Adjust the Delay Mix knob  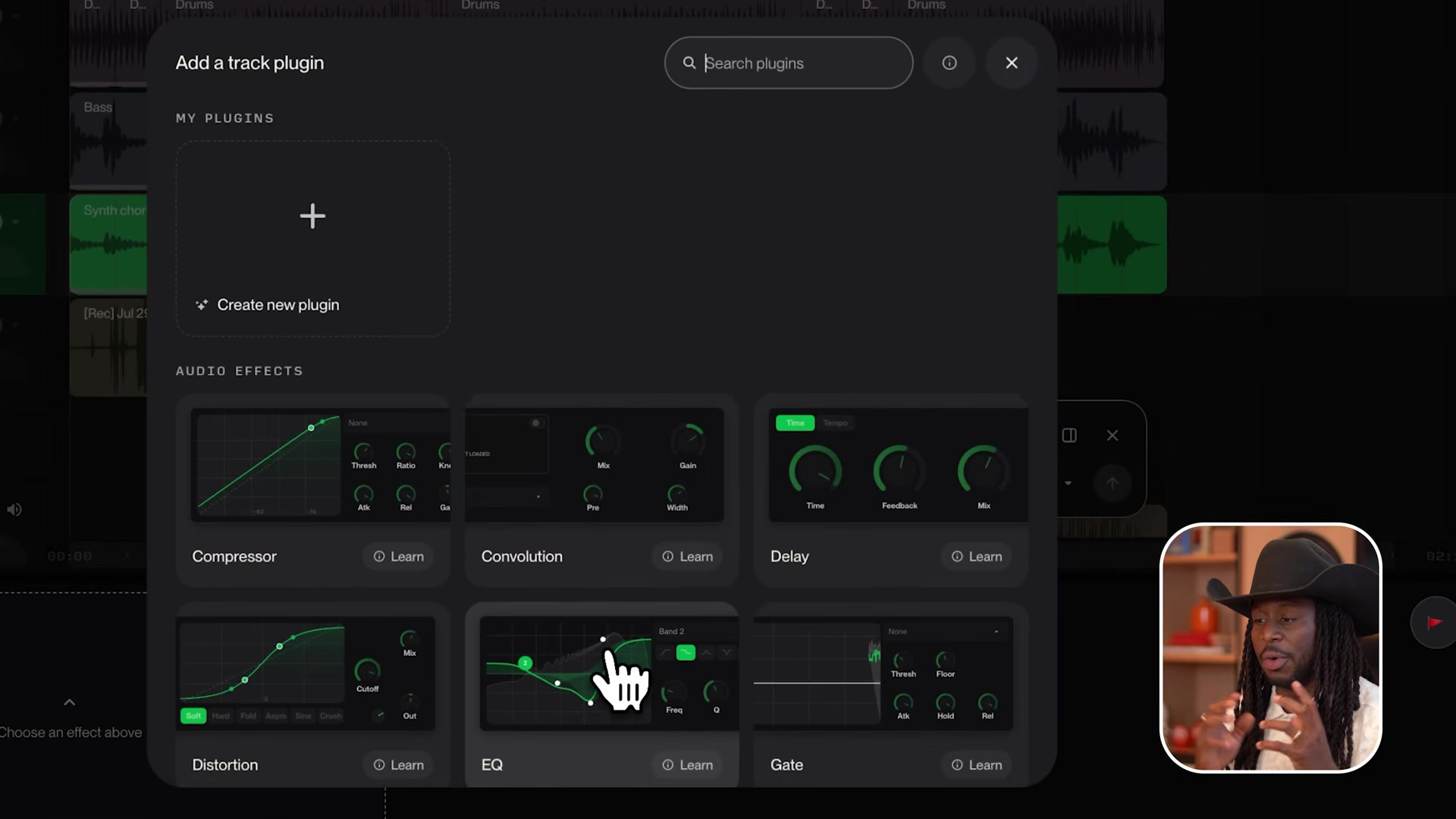coord(984,471)
